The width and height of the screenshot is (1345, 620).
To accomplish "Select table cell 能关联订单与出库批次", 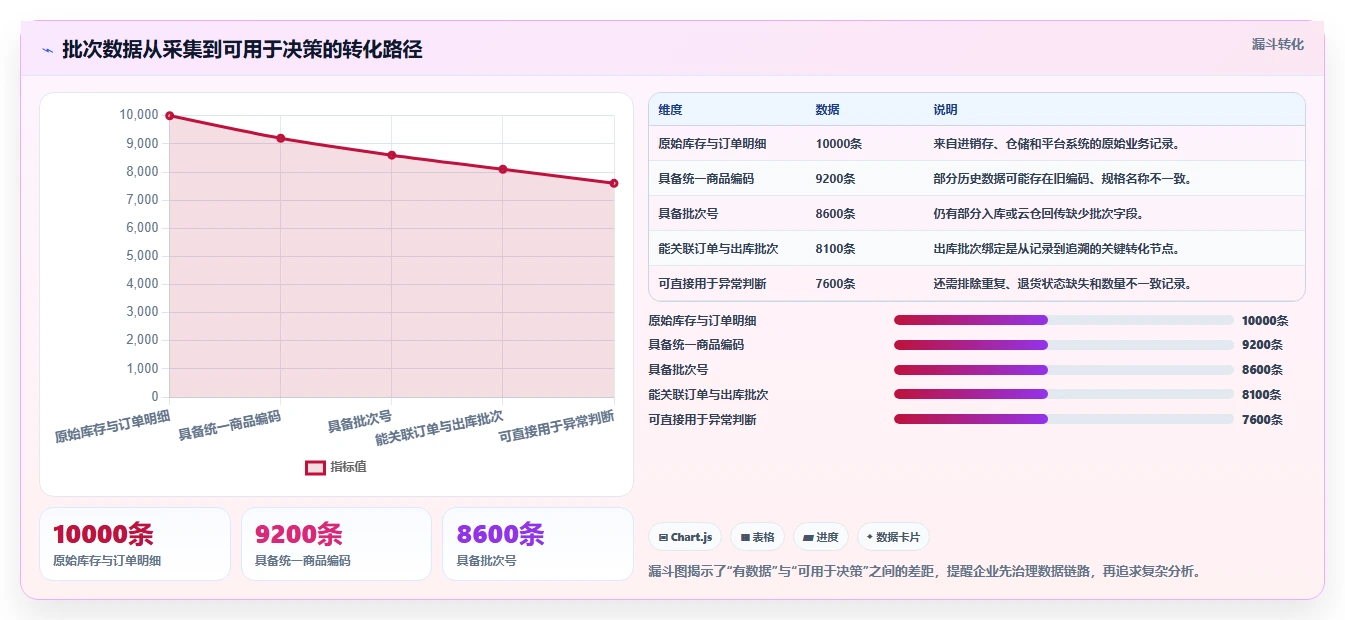I will pos(718,249).
